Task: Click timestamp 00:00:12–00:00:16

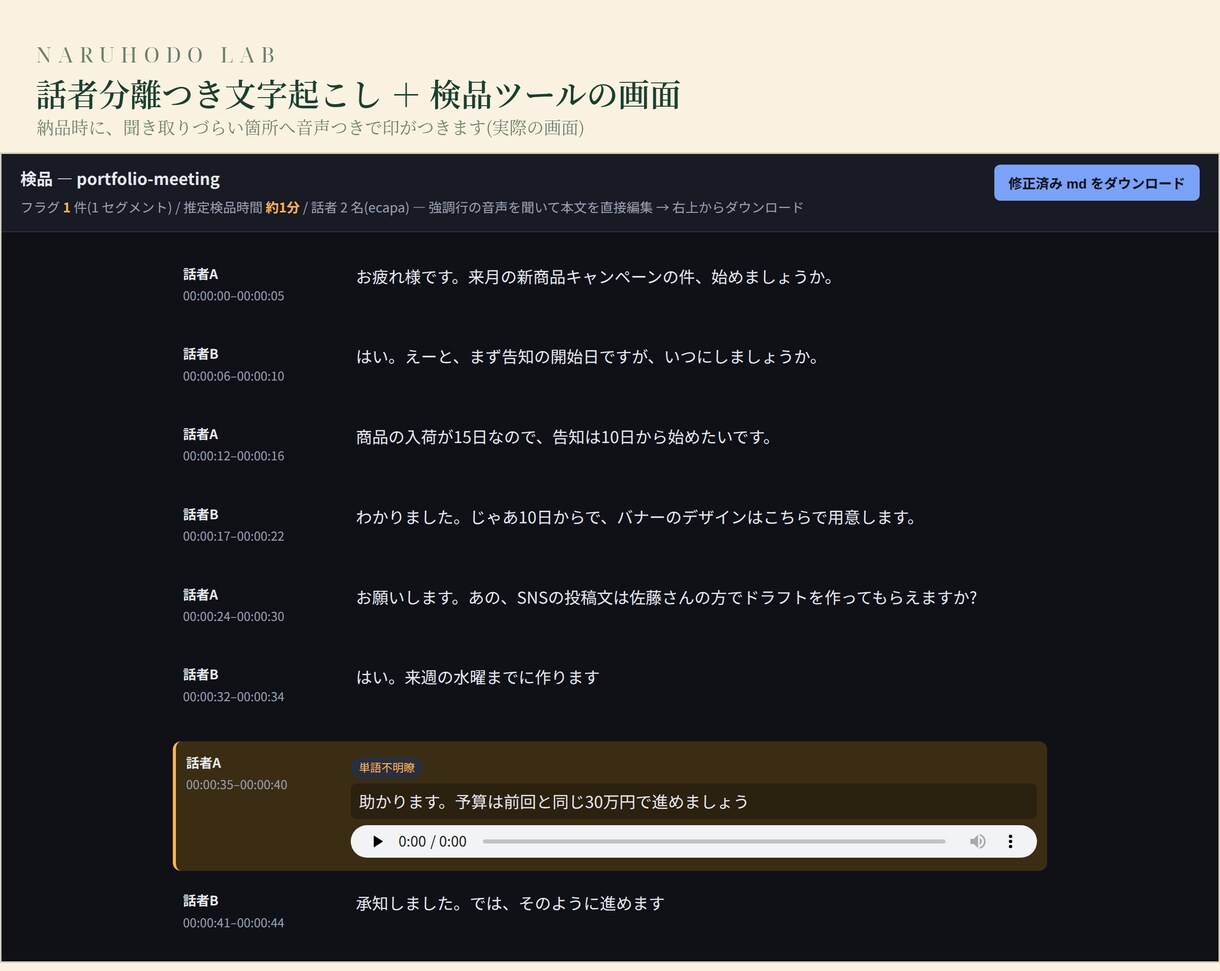Action: 233,456
